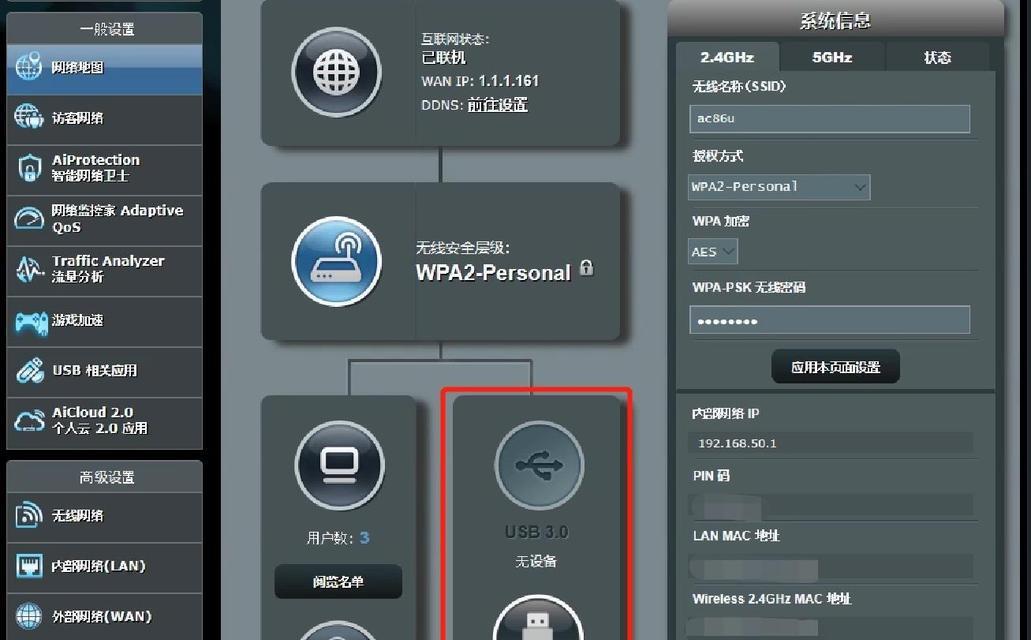This screenshot has width=1031, height=640.
Task: Click the internet status 已联机 text
Action: 443,58
